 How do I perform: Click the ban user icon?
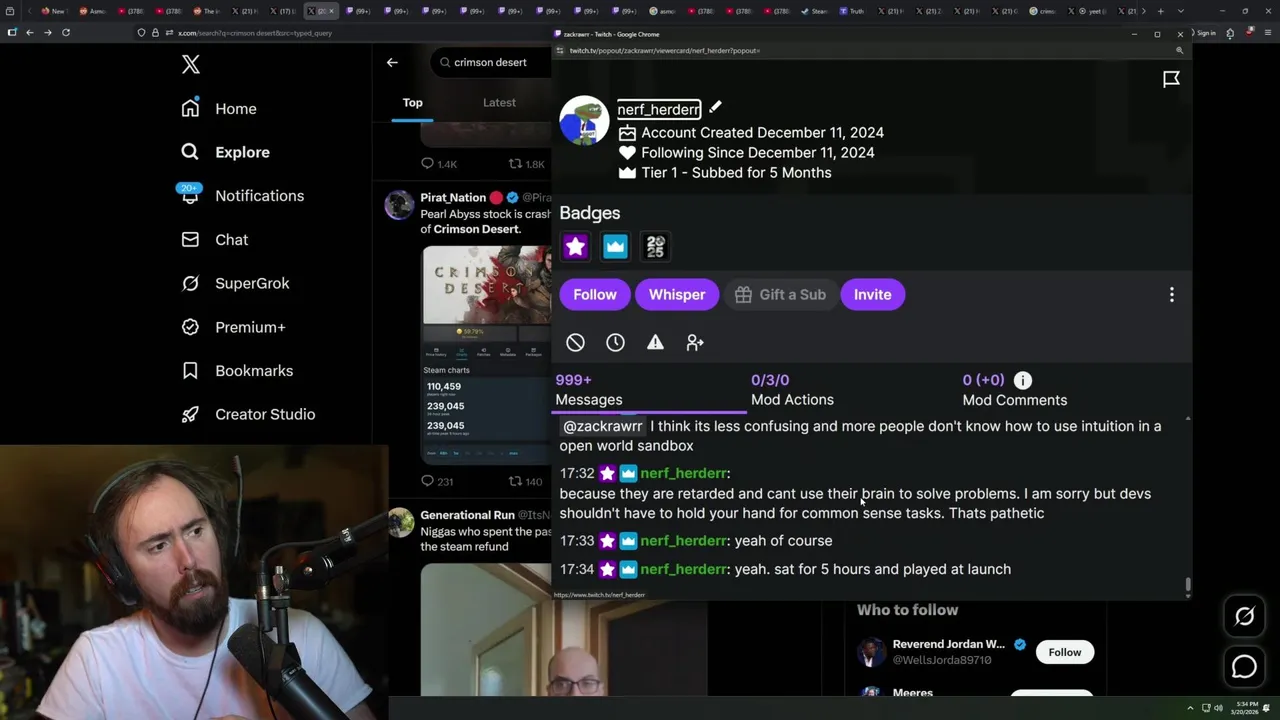[575, 342]
